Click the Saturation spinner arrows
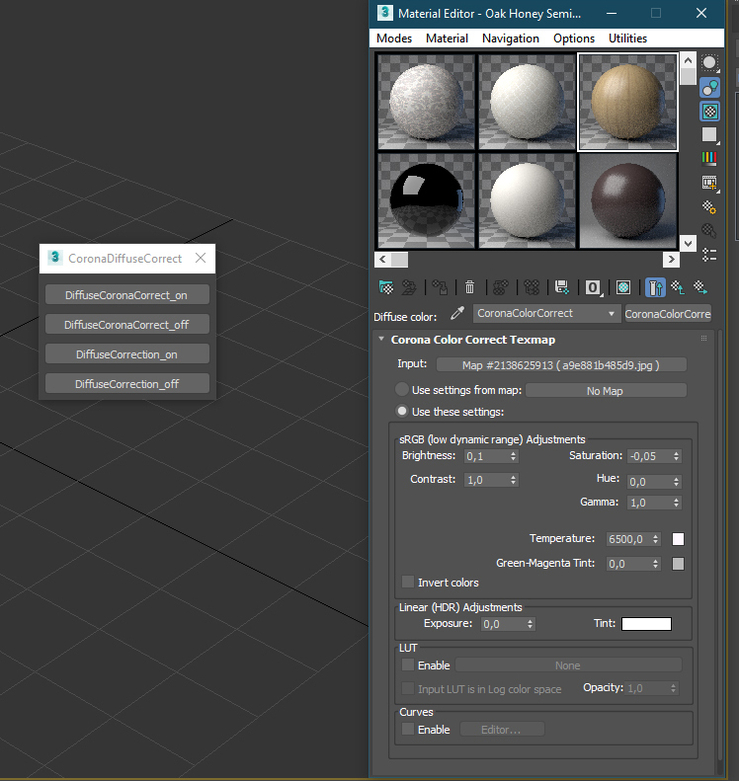This screenshot has width=739, height=781. 676,456
